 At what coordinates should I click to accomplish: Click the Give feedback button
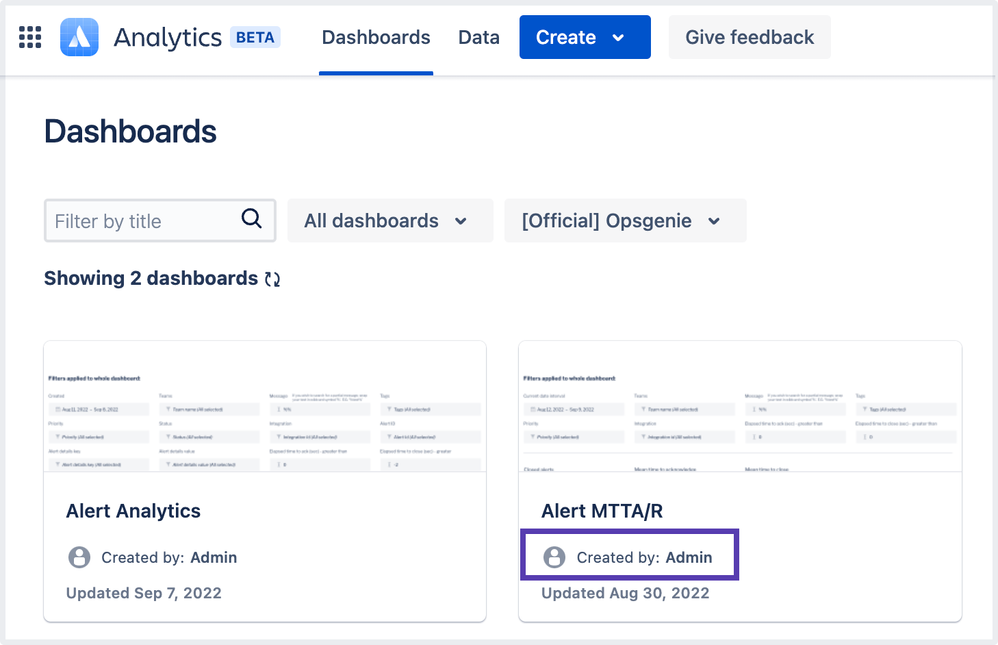(749, 37)
